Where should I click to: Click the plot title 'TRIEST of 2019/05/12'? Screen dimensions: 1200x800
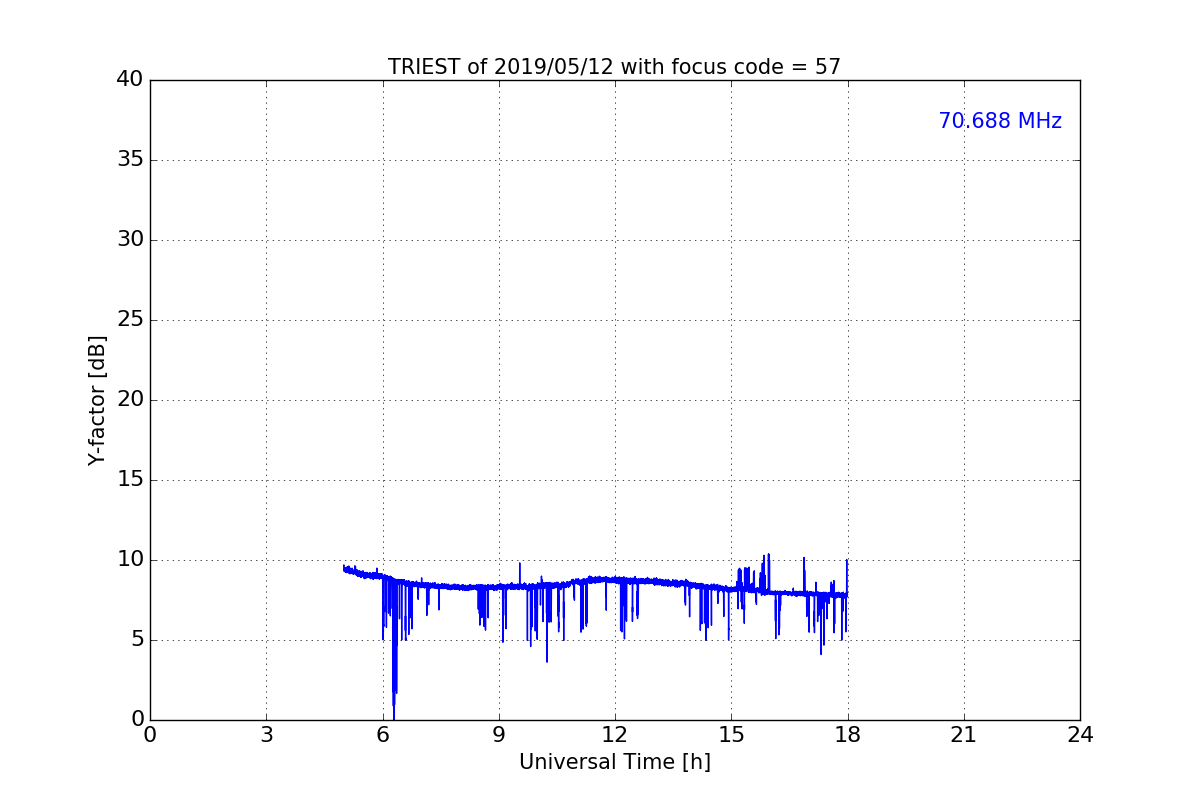501,67
